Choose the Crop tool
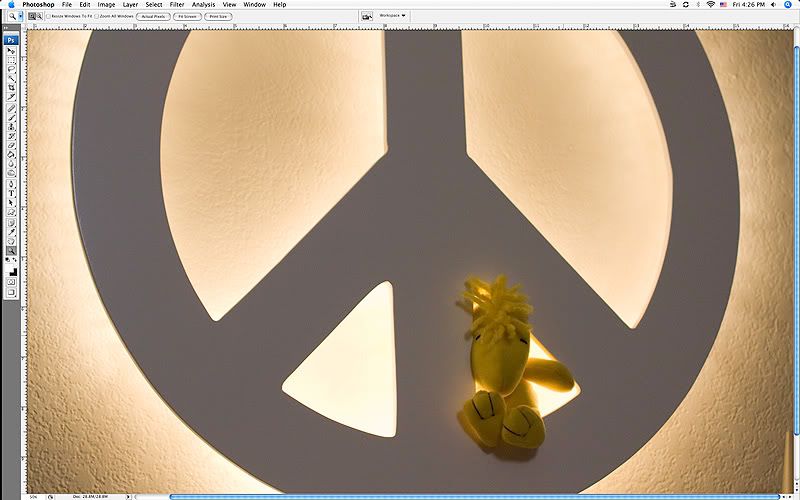800x500 pixels. coord(11,88)
